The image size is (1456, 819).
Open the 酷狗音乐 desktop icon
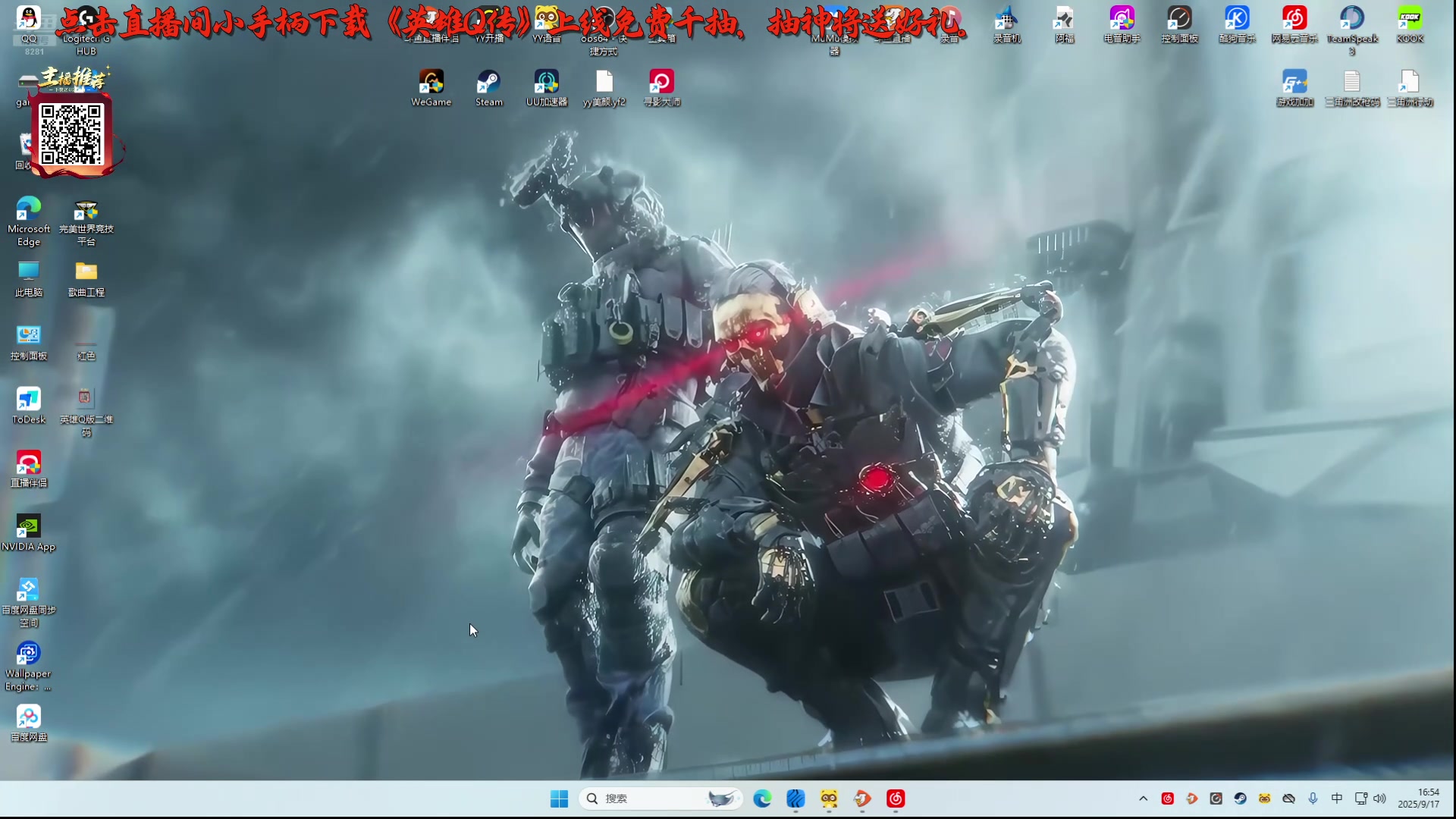1237,25
